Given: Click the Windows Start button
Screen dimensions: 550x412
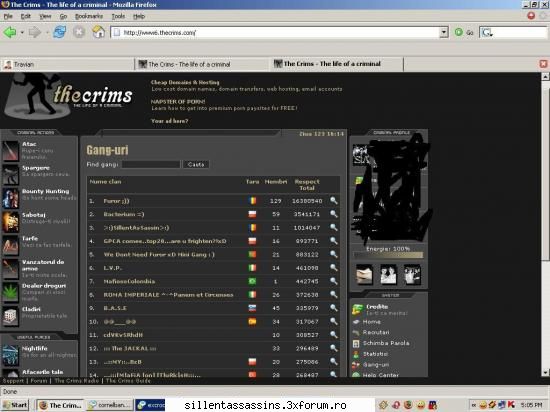Looking at the screenshot, I should point(15,405).
